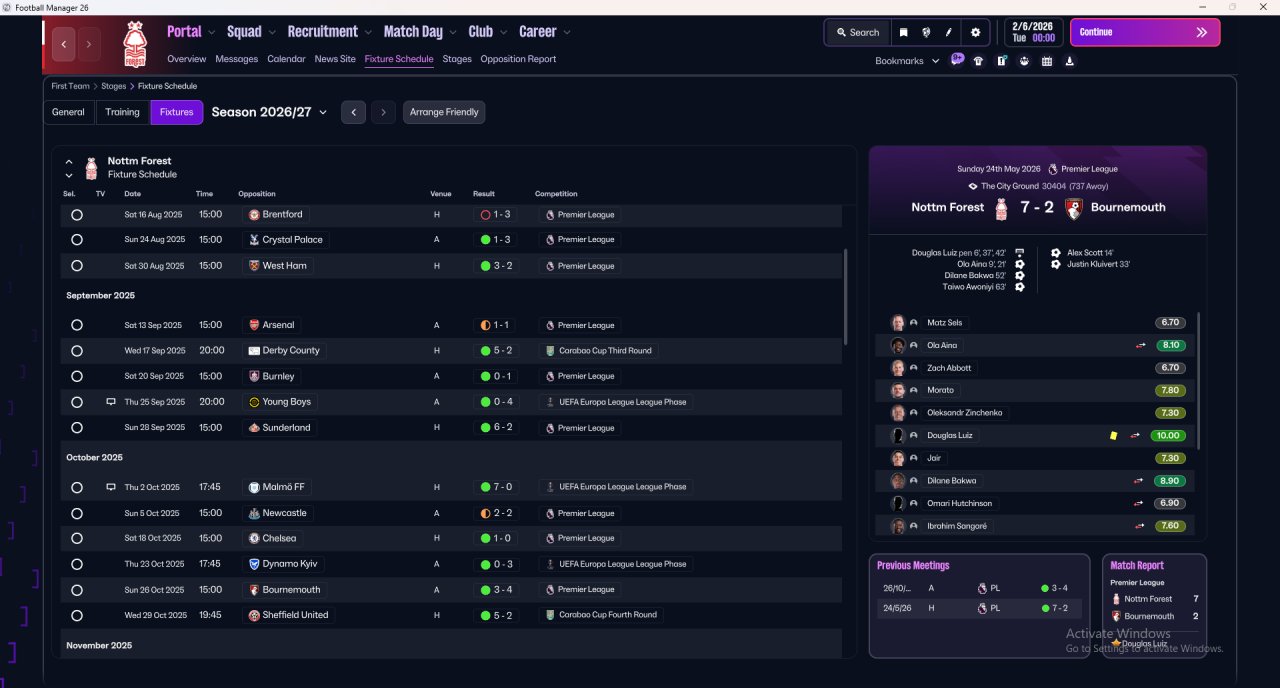Viewport: 1280px width, 688px height.
Task: Select the Crystal Palace fixture radio button
Action: 77,240
